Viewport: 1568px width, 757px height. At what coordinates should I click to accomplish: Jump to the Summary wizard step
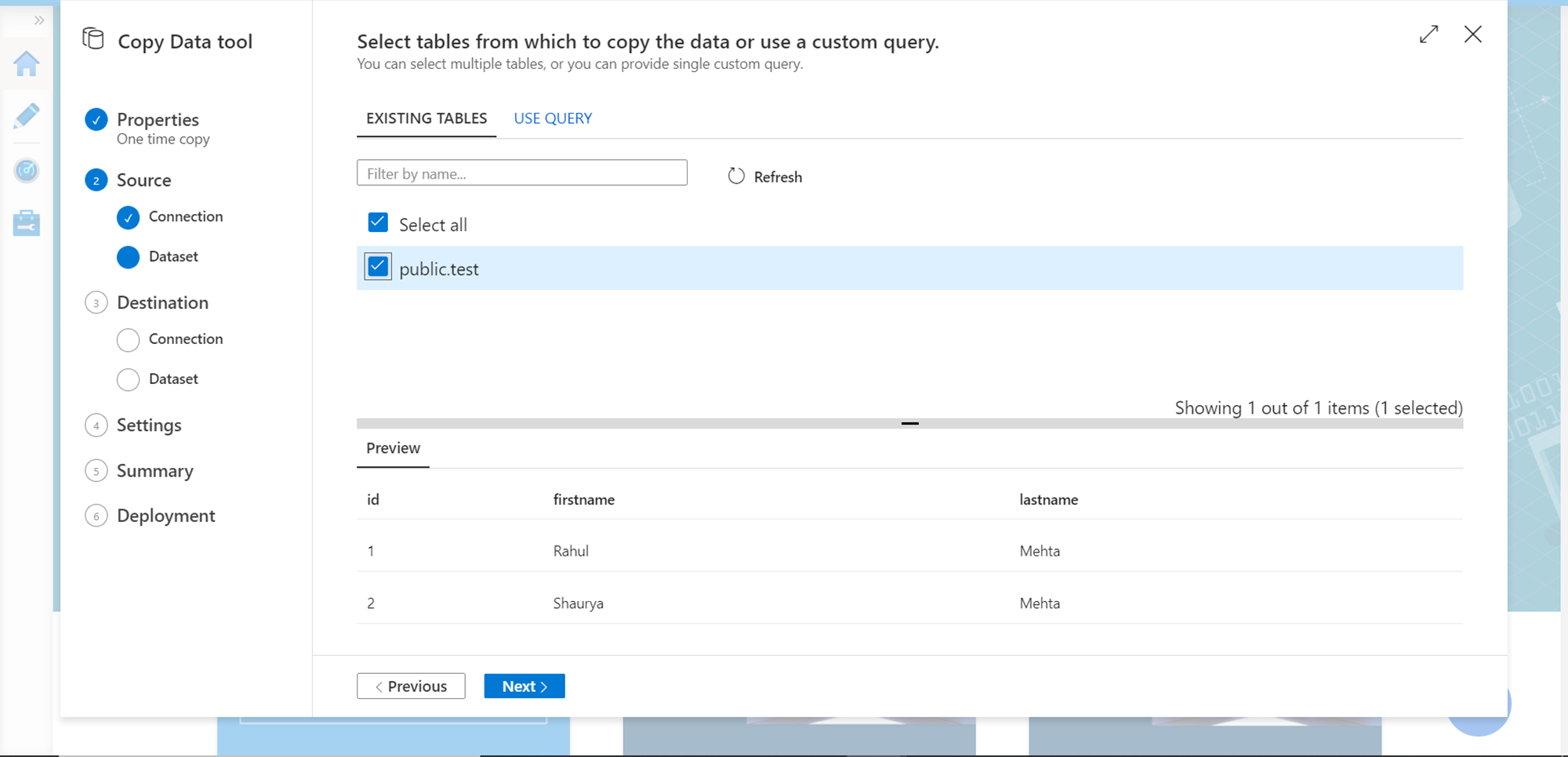(154, 470)
